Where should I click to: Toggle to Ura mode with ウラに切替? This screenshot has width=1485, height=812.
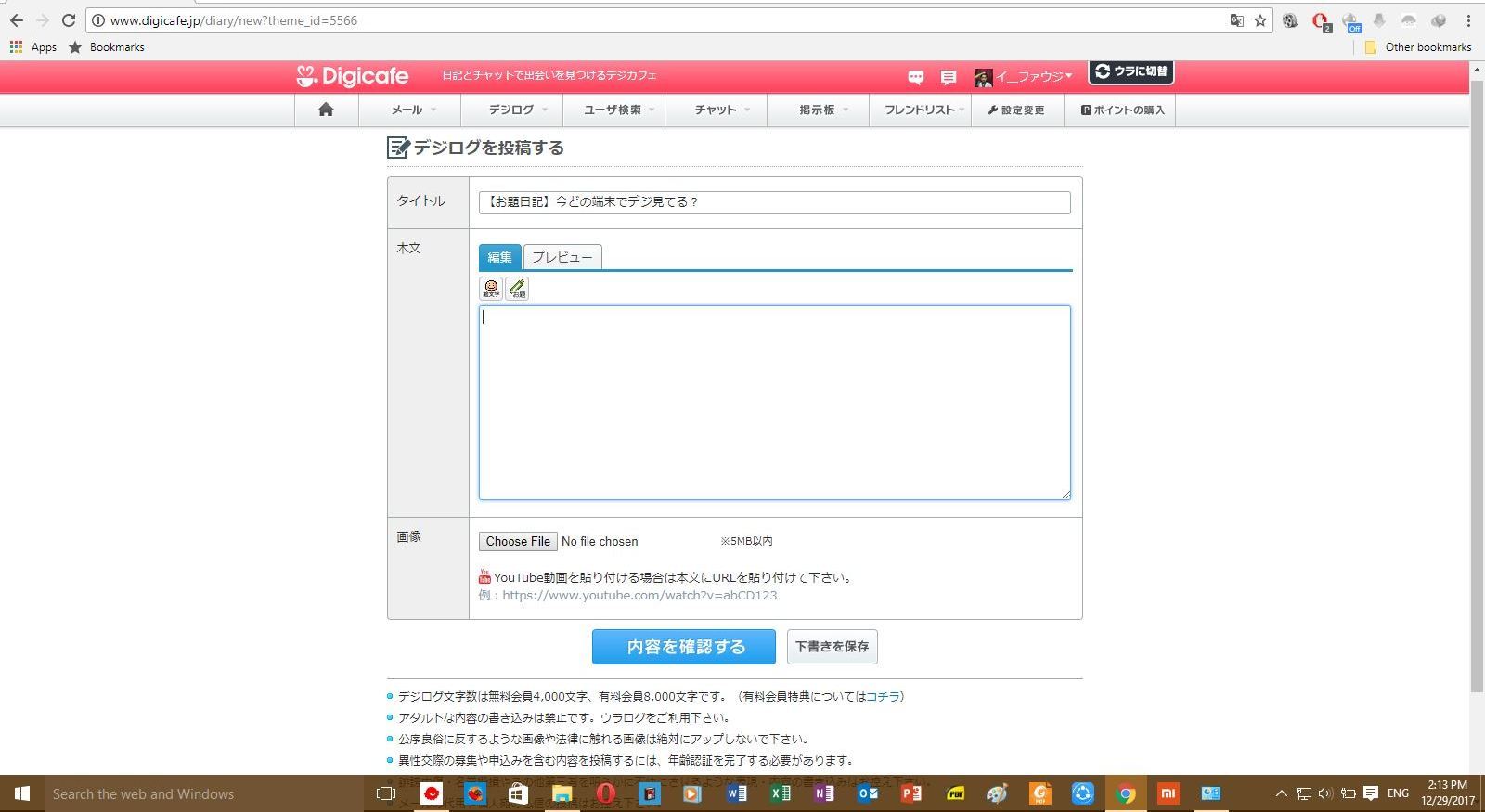pos(1130,71)
